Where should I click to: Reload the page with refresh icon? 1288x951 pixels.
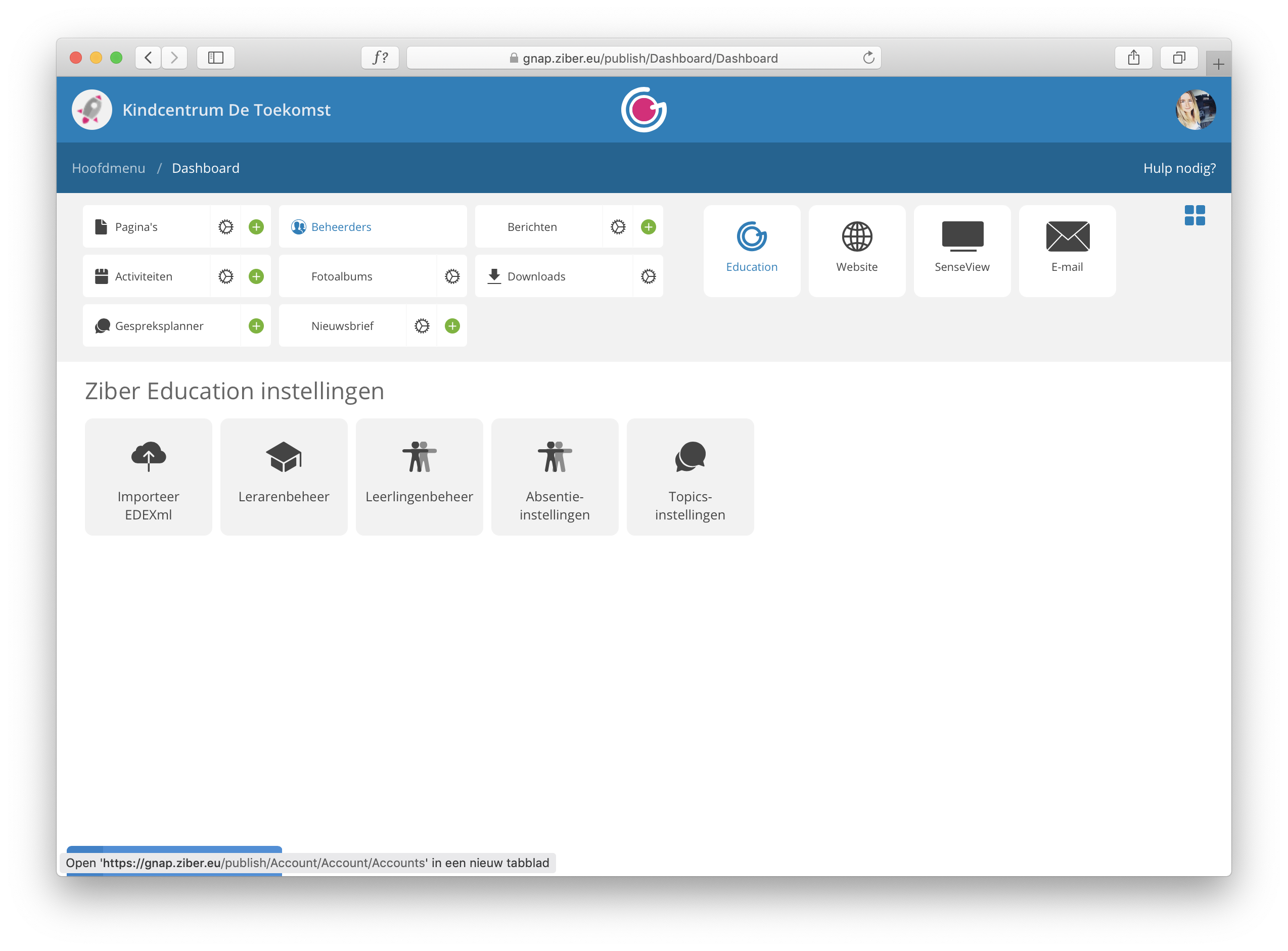868,58
